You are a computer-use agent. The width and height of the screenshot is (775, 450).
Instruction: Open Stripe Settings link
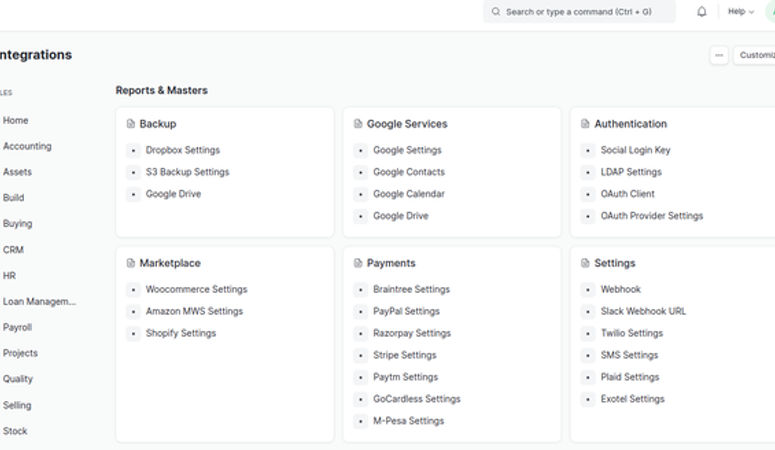(405, 355)
